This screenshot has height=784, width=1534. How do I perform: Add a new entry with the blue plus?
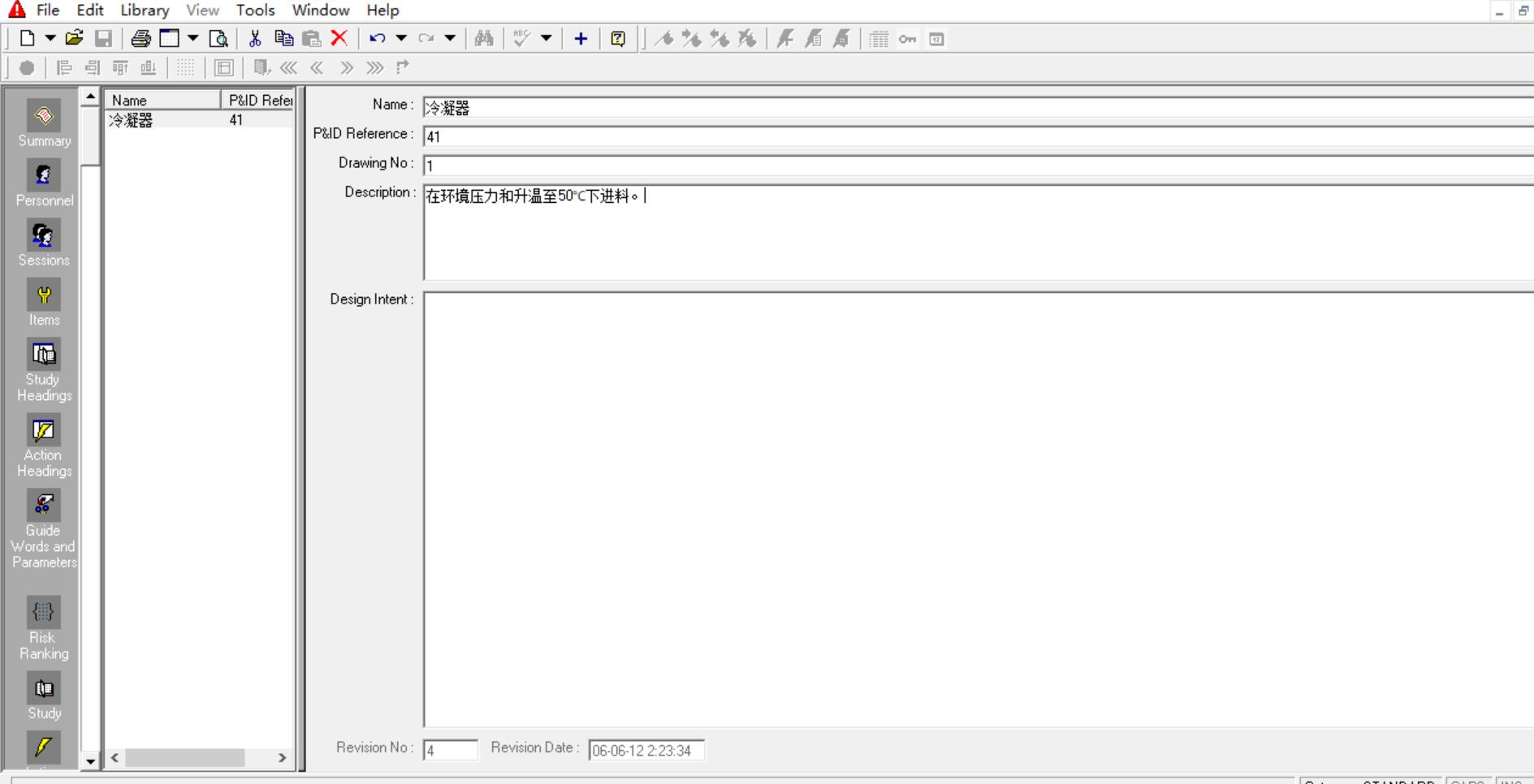[581, 38]
